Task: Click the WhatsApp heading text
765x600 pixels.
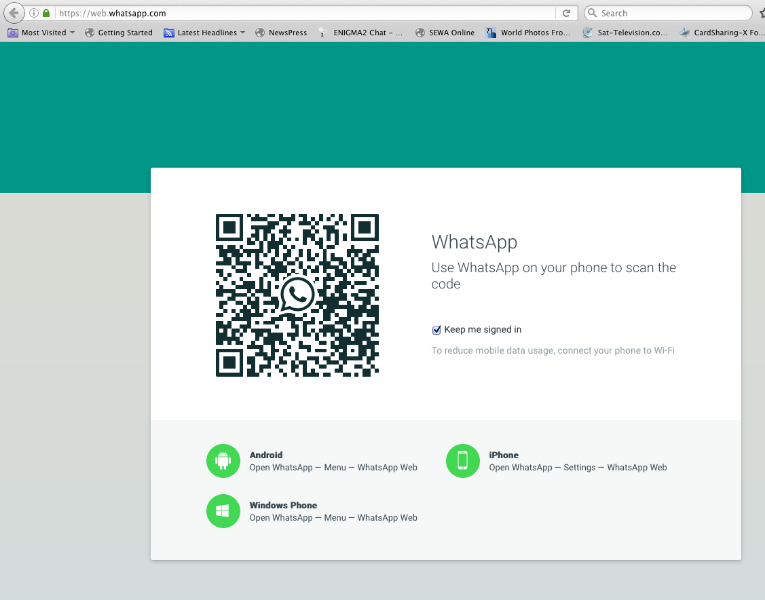Action: [474, 242]
